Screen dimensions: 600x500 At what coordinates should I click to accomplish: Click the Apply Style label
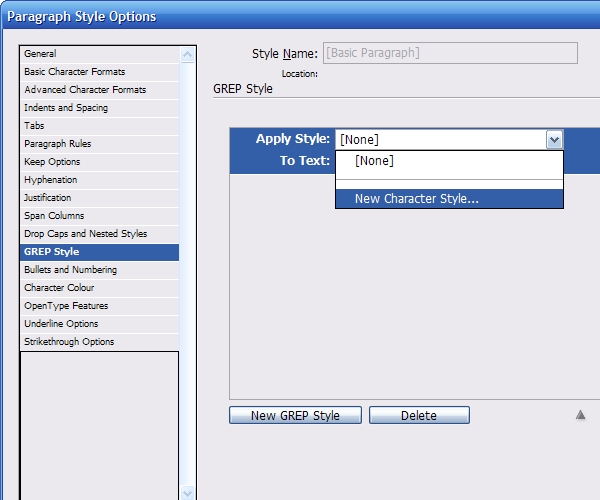point(293,139)
